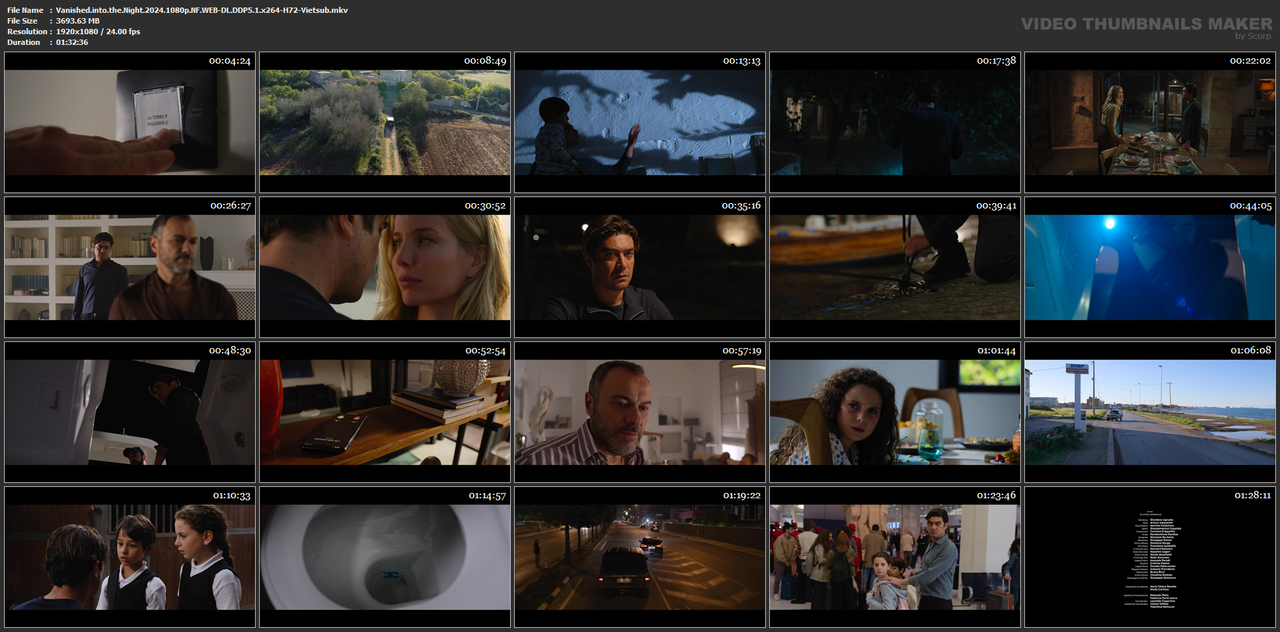Open the dinner table thumbnail at 00:22:02
Viewport: 1280px width, 632px height.
(x=1150, y=122)
